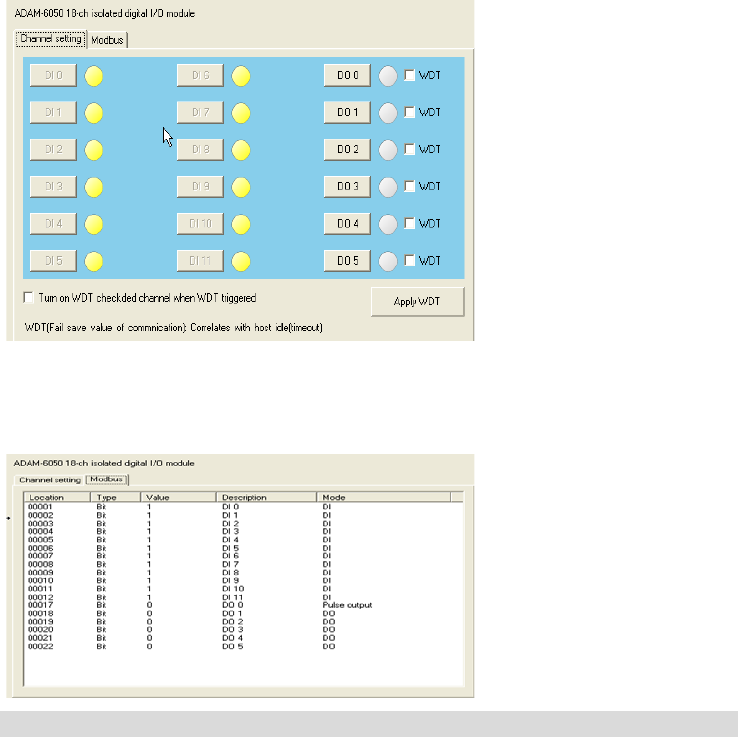The image size is (738, 737).
Task: Click the disabled DI 0 button
Action: [x=53, y=75]
